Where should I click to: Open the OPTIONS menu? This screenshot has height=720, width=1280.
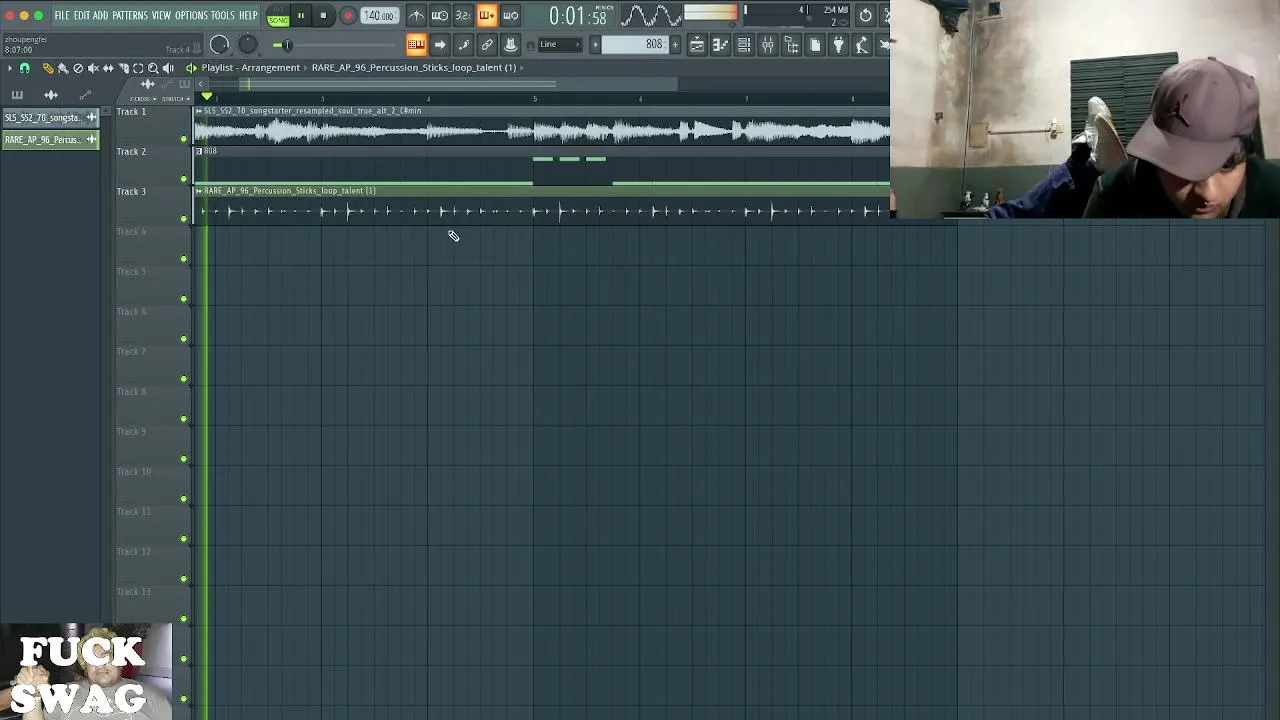pos(191,16)
